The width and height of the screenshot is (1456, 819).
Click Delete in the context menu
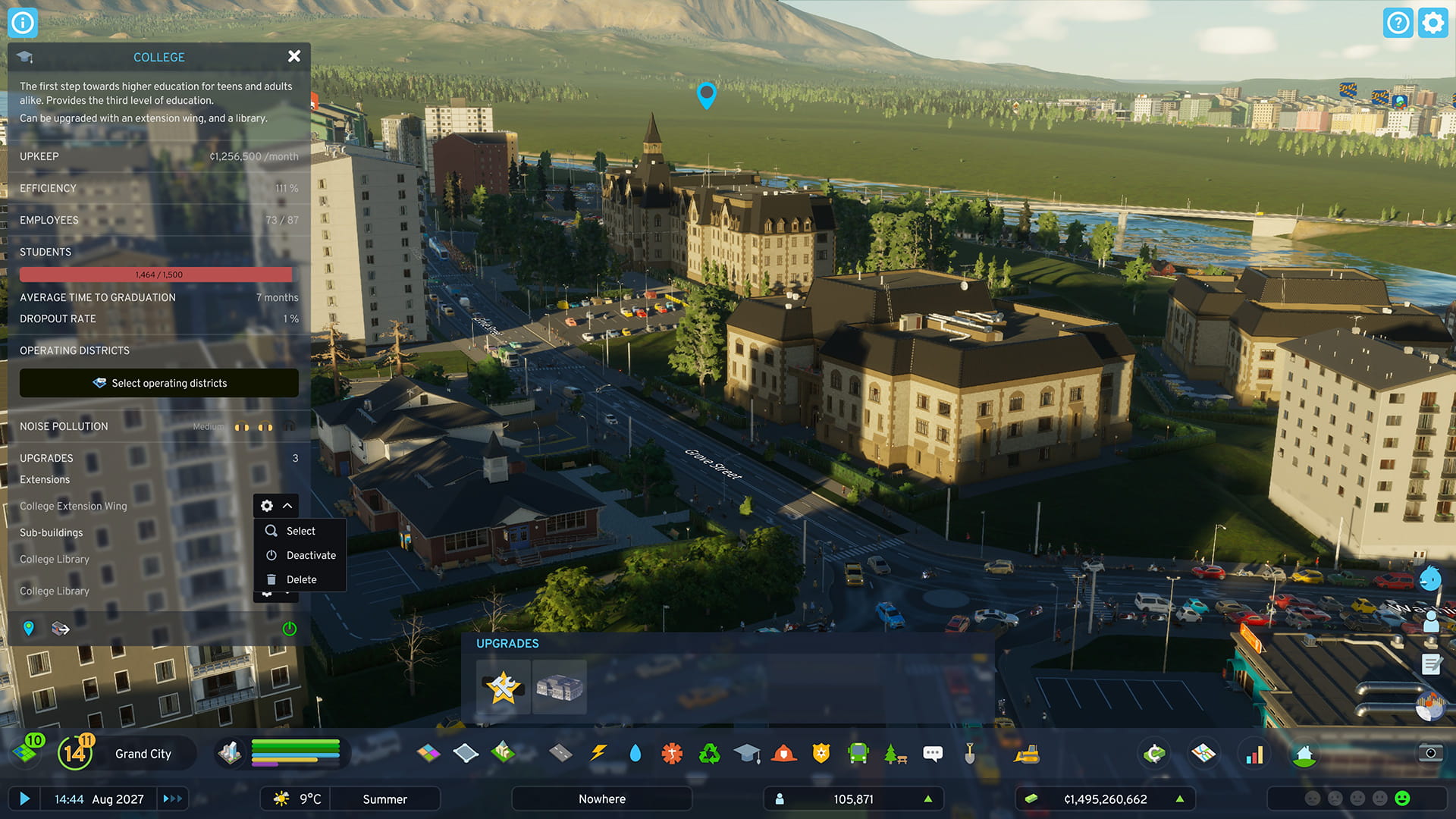[x=300, y=579]
